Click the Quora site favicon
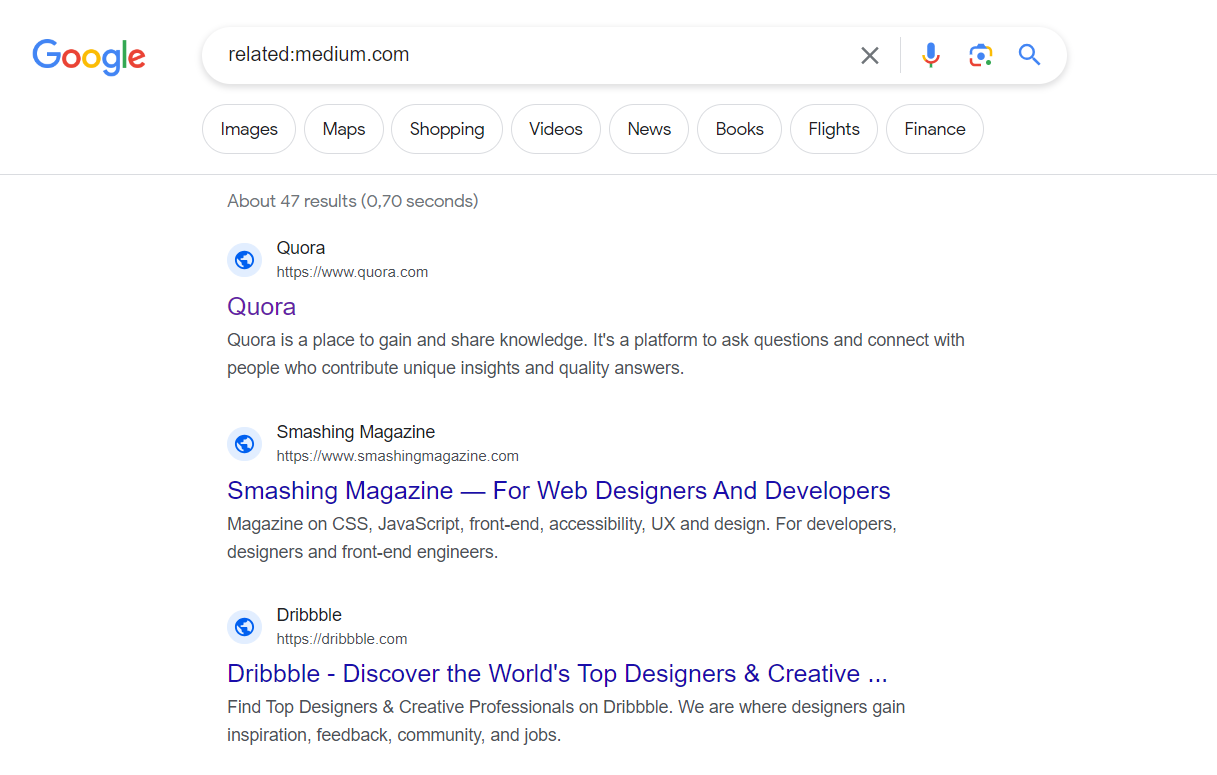Image resolution: width=1217 pixels, height=775 pixels. click(244, 259)
